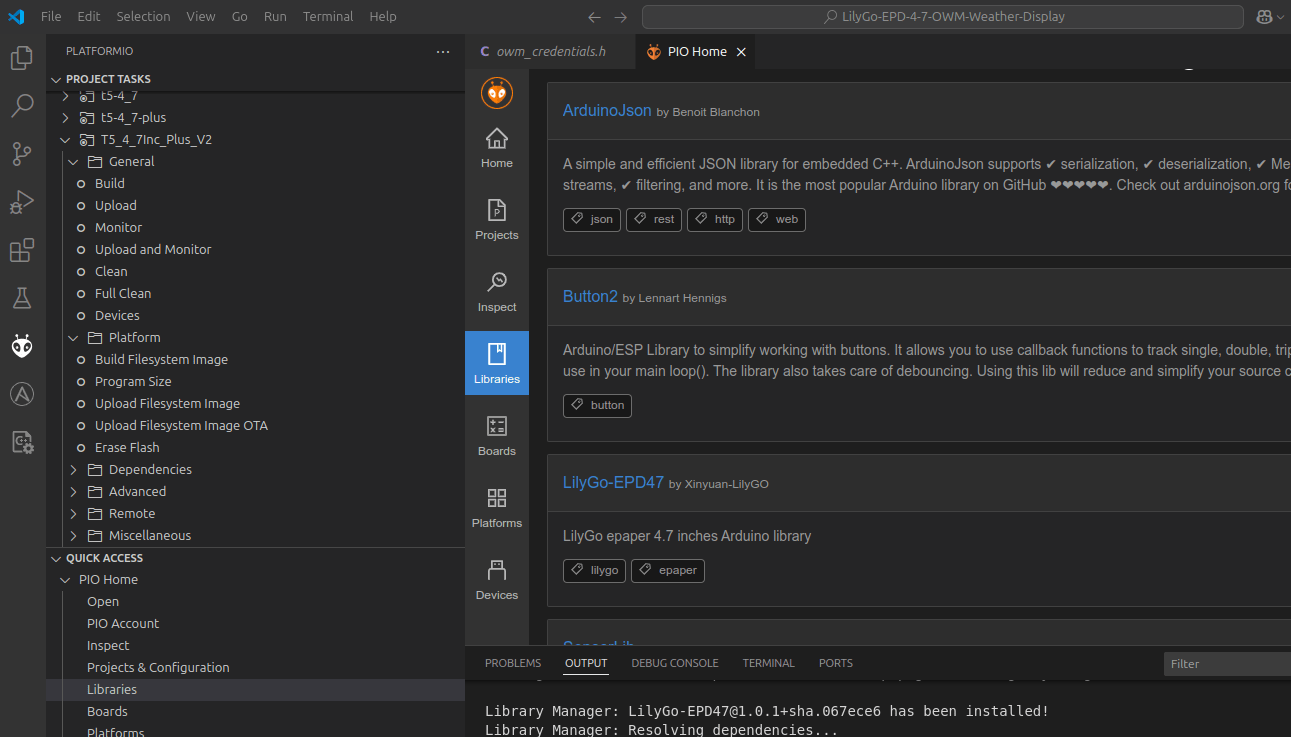
Task: Click the json tag button
Action: (x=592, y=220)
